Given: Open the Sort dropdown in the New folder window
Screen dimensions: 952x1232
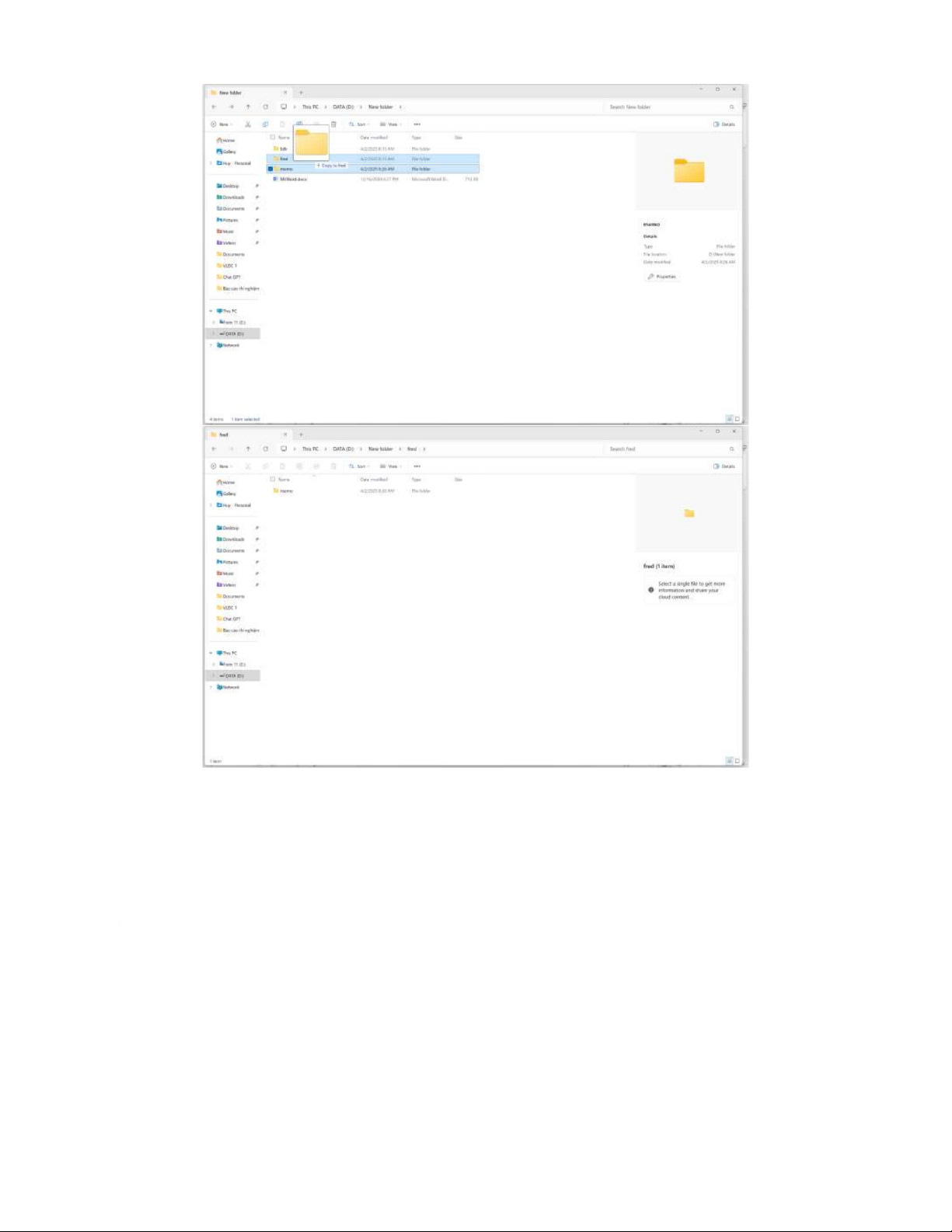Looking at the screenshot, I should pyautogui.click(x=359, y=124).
